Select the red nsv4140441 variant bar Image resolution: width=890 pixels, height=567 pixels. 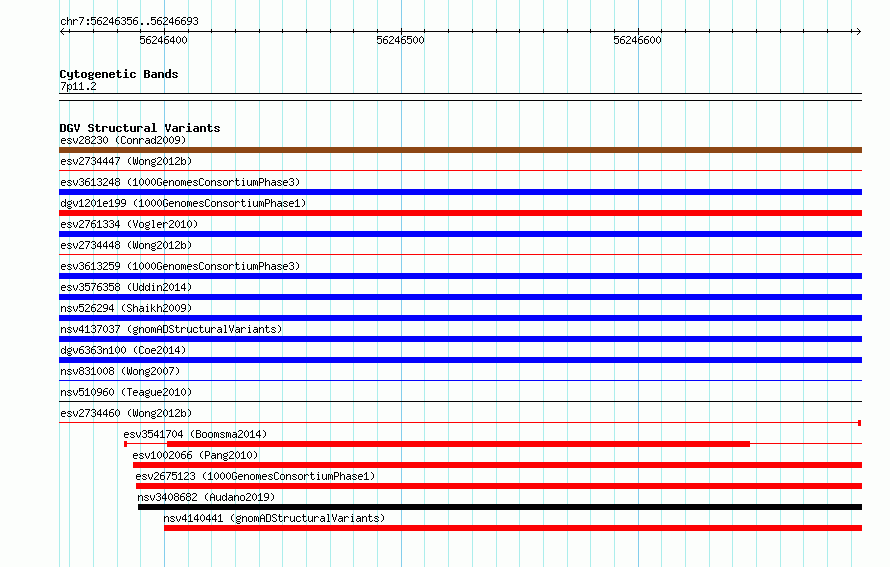(513, 528)
